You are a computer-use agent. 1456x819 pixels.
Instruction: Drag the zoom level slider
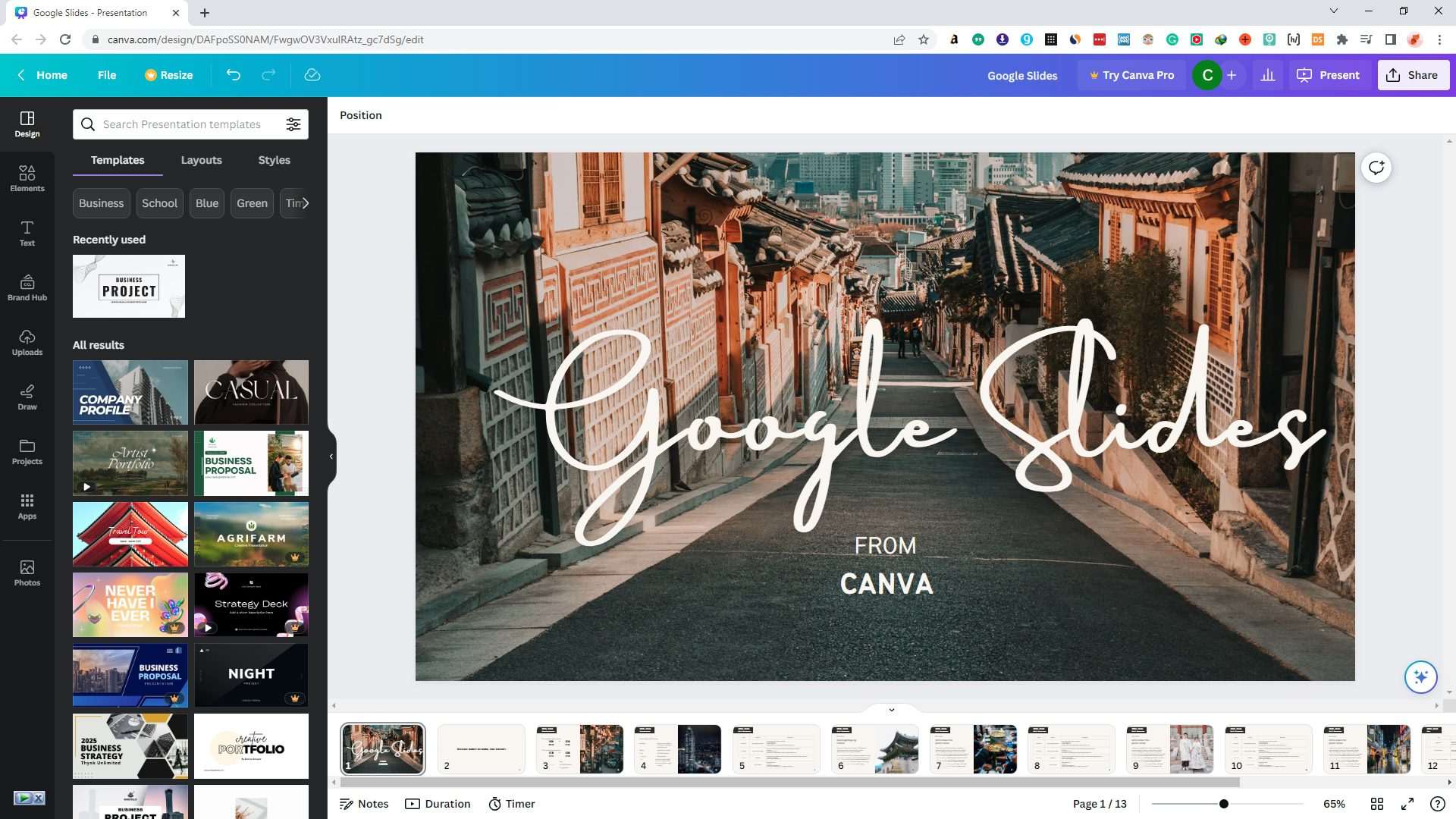click(x=1222, y=804)
